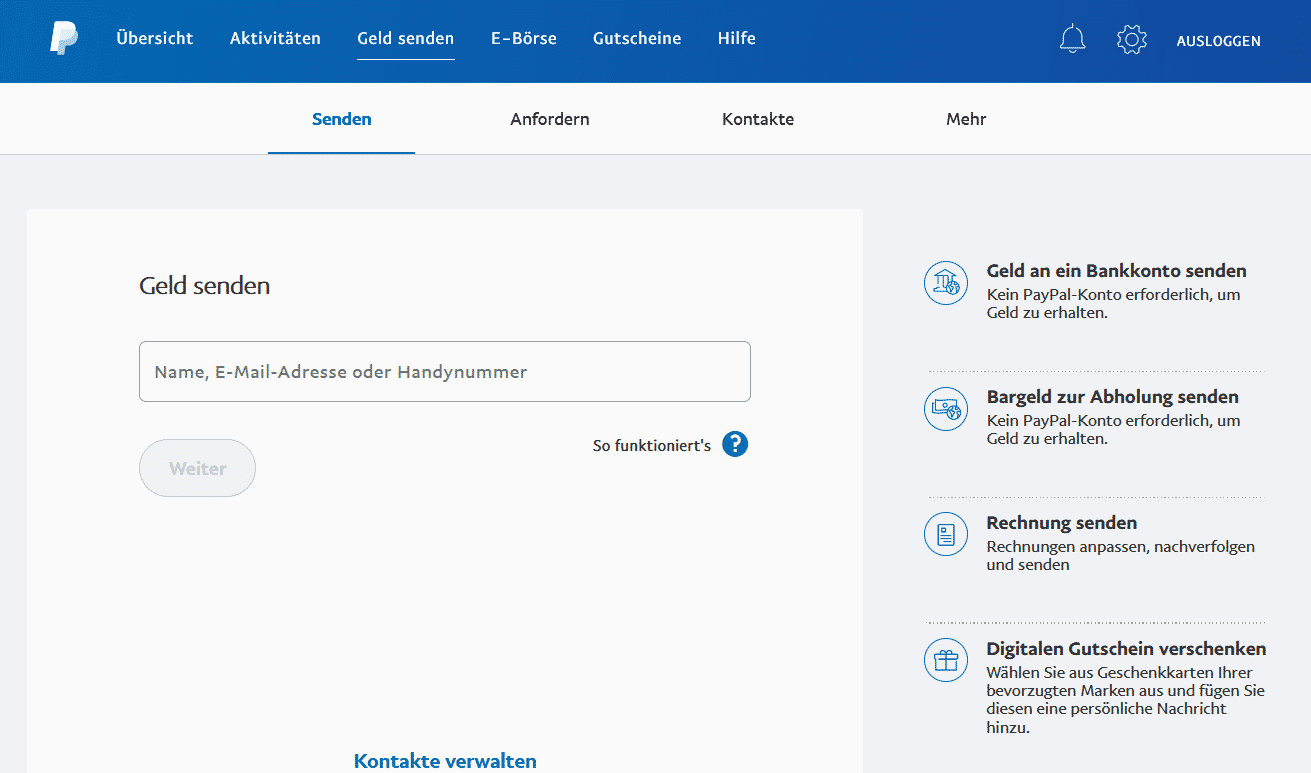Select Geld senden in the top navigation
Screen dimensions: 1311x773
[x=405, y=39]
